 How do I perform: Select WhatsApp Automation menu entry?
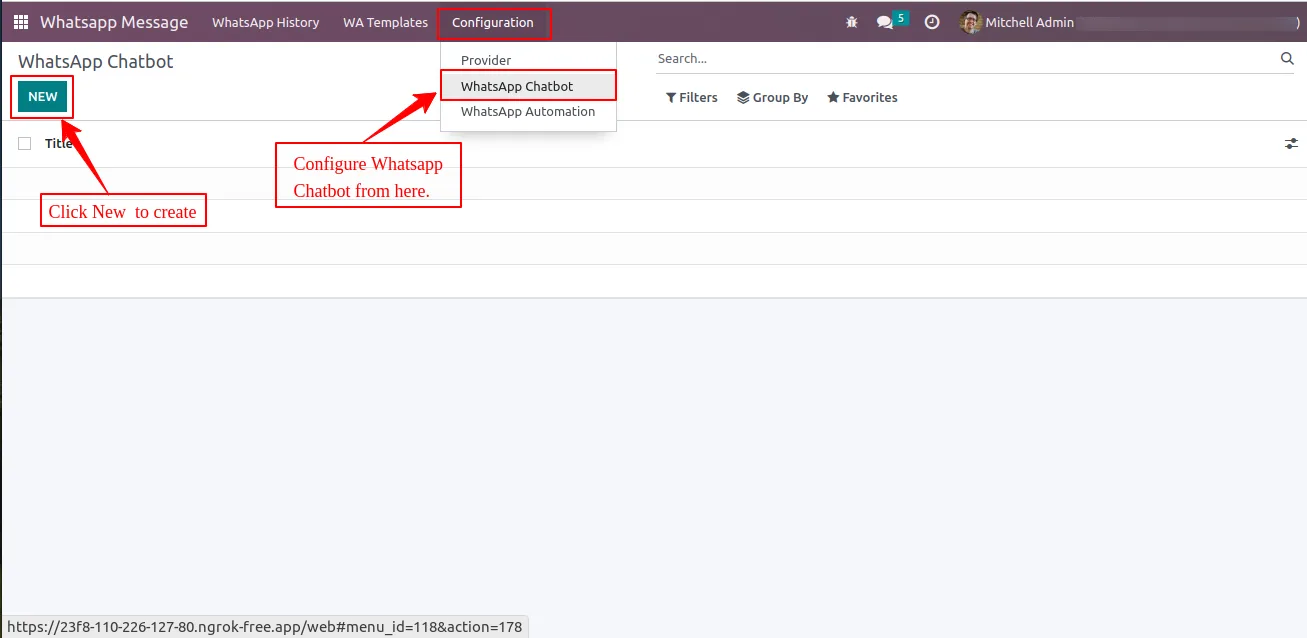[x=528, y=112]
